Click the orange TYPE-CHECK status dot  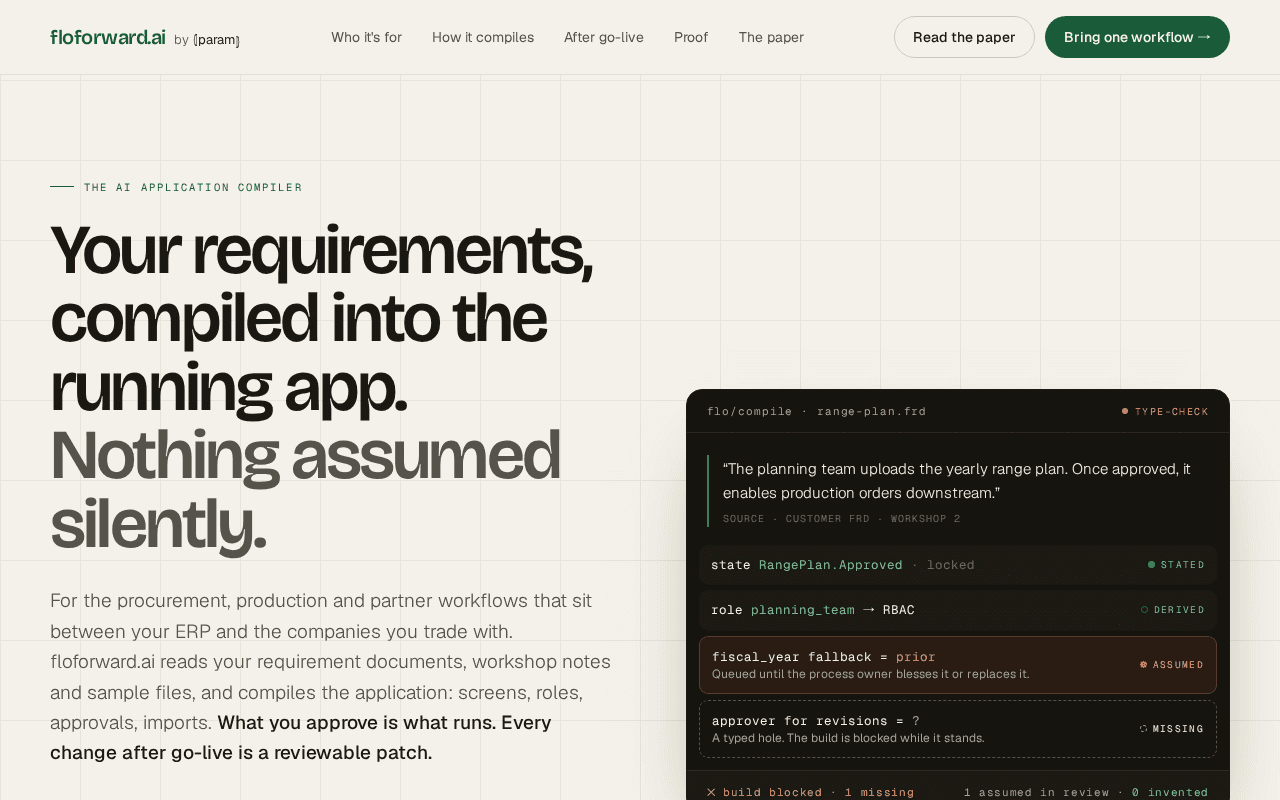point(1125,411)
